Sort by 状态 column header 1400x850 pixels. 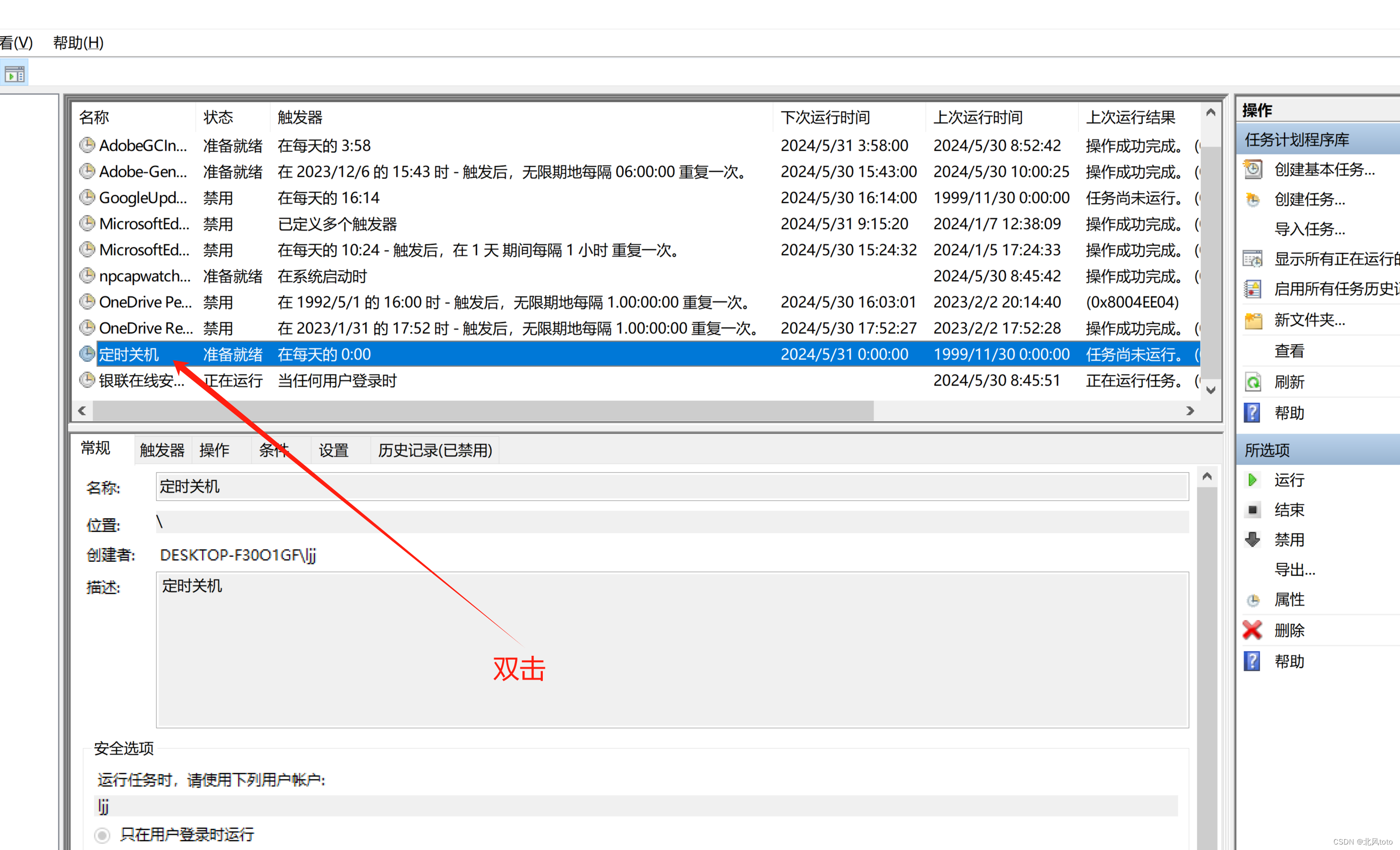click(x=232, y=117)
